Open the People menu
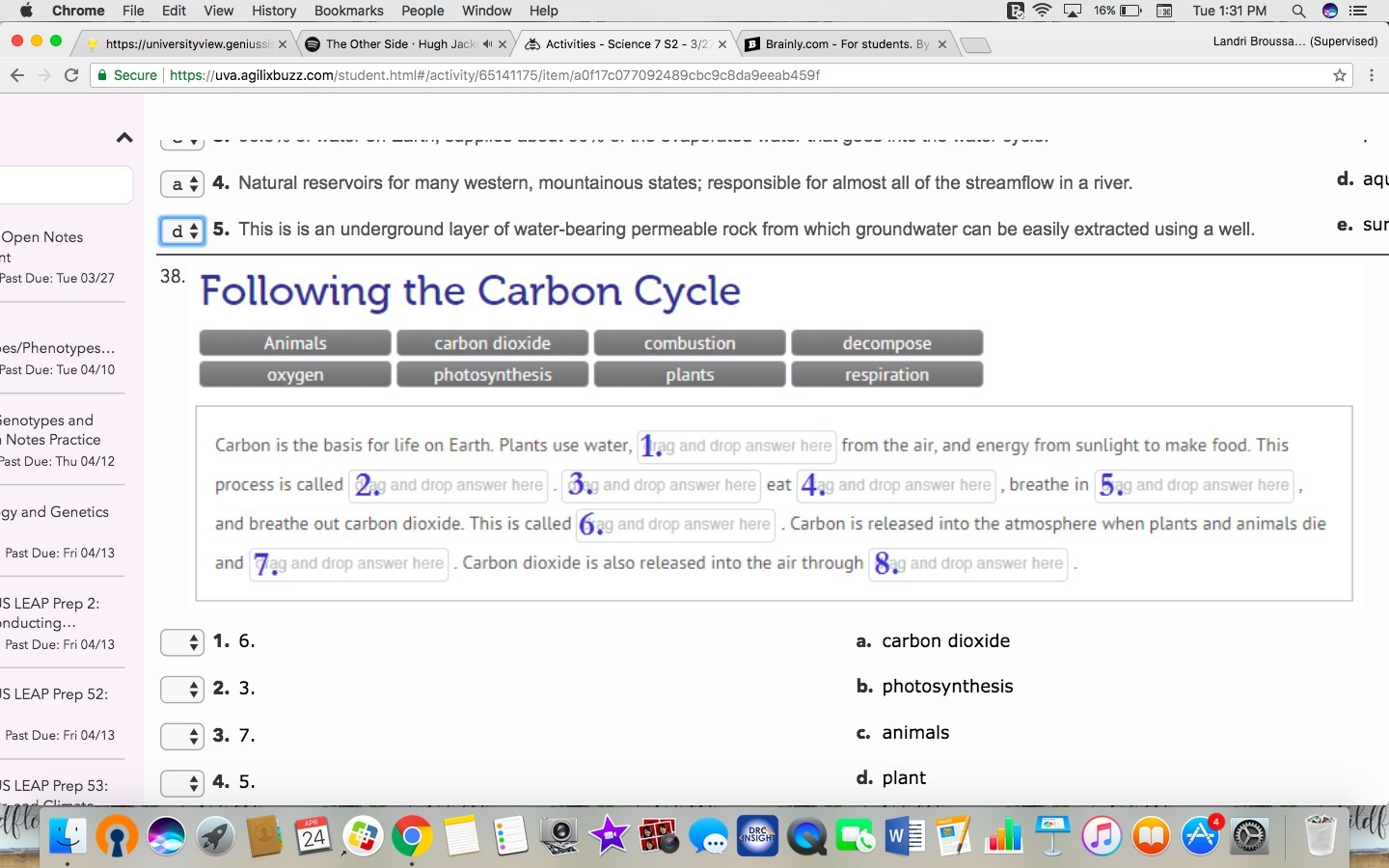The height and width of the screenshot is (868, 1389). point(422,11)
